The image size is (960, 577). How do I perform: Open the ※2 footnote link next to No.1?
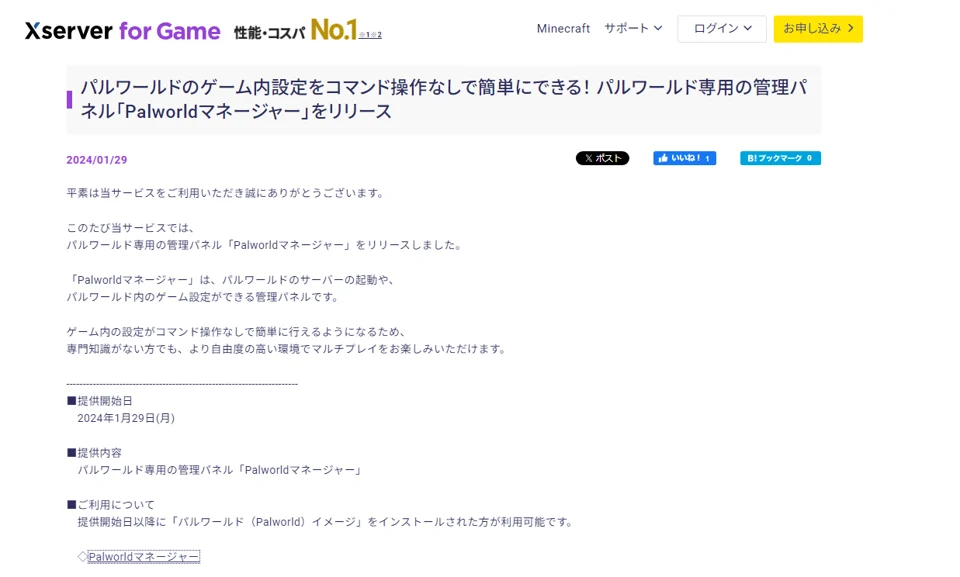pos(376,35)
